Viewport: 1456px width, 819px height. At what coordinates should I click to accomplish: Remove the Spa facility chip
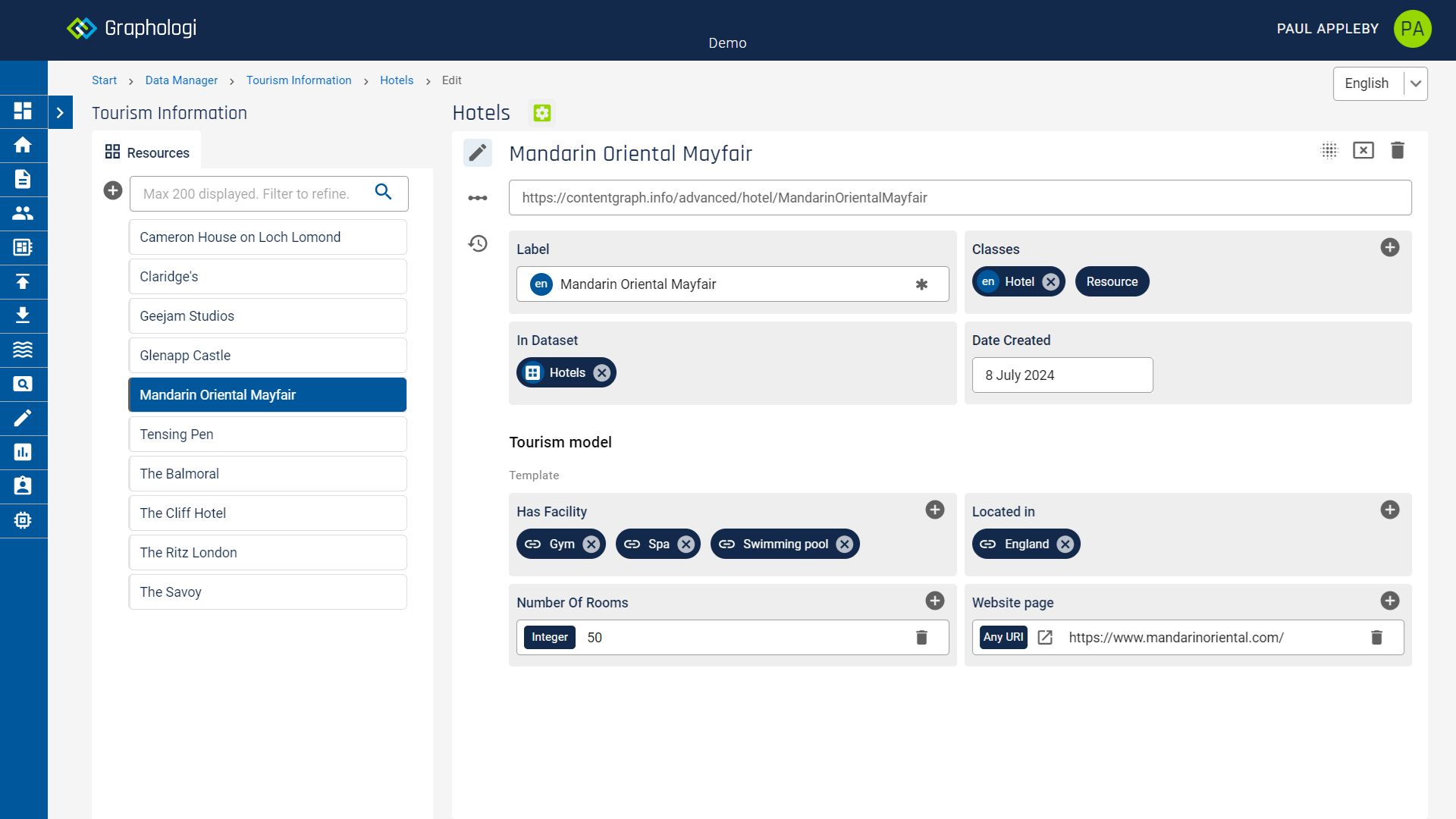point(686,544)
